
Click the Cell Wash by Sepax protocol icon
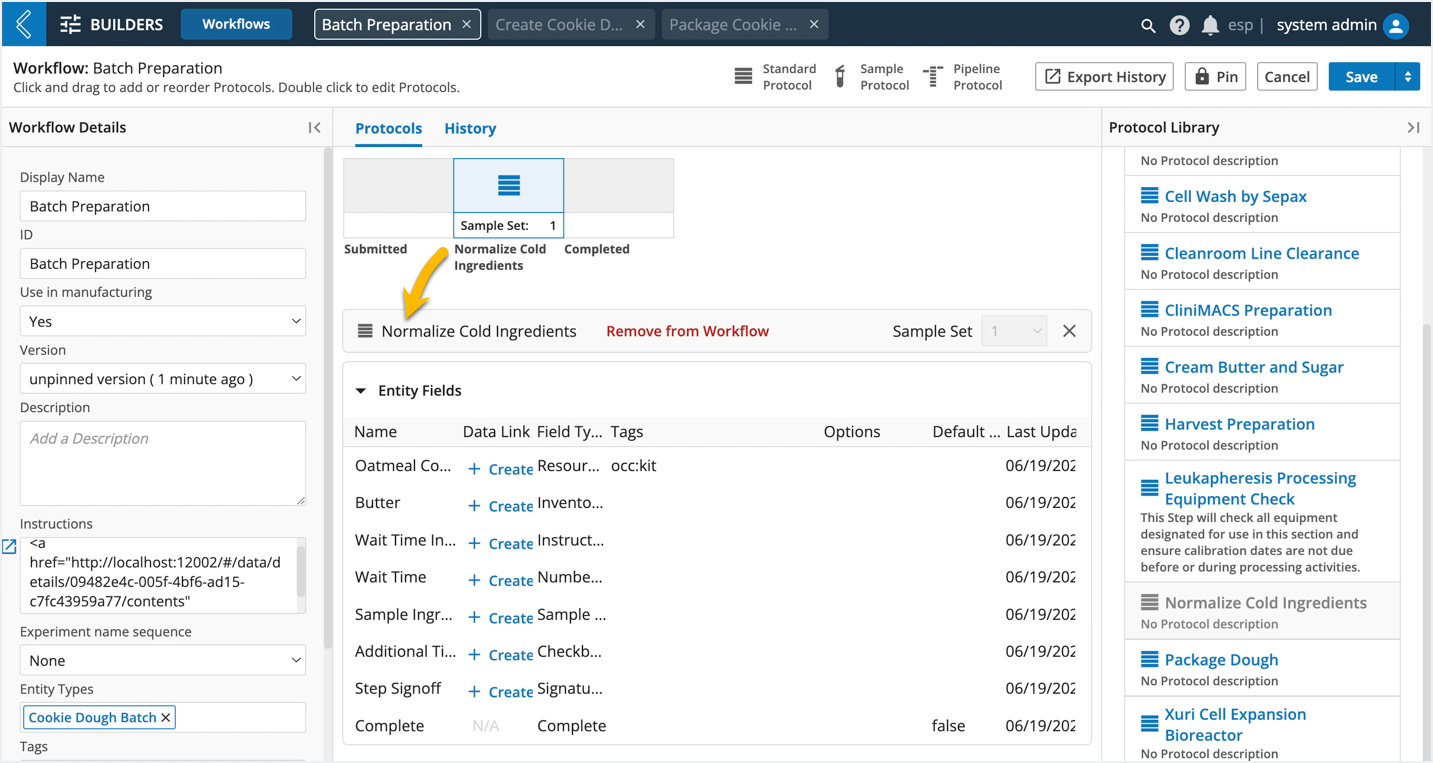click(1150, 196)
